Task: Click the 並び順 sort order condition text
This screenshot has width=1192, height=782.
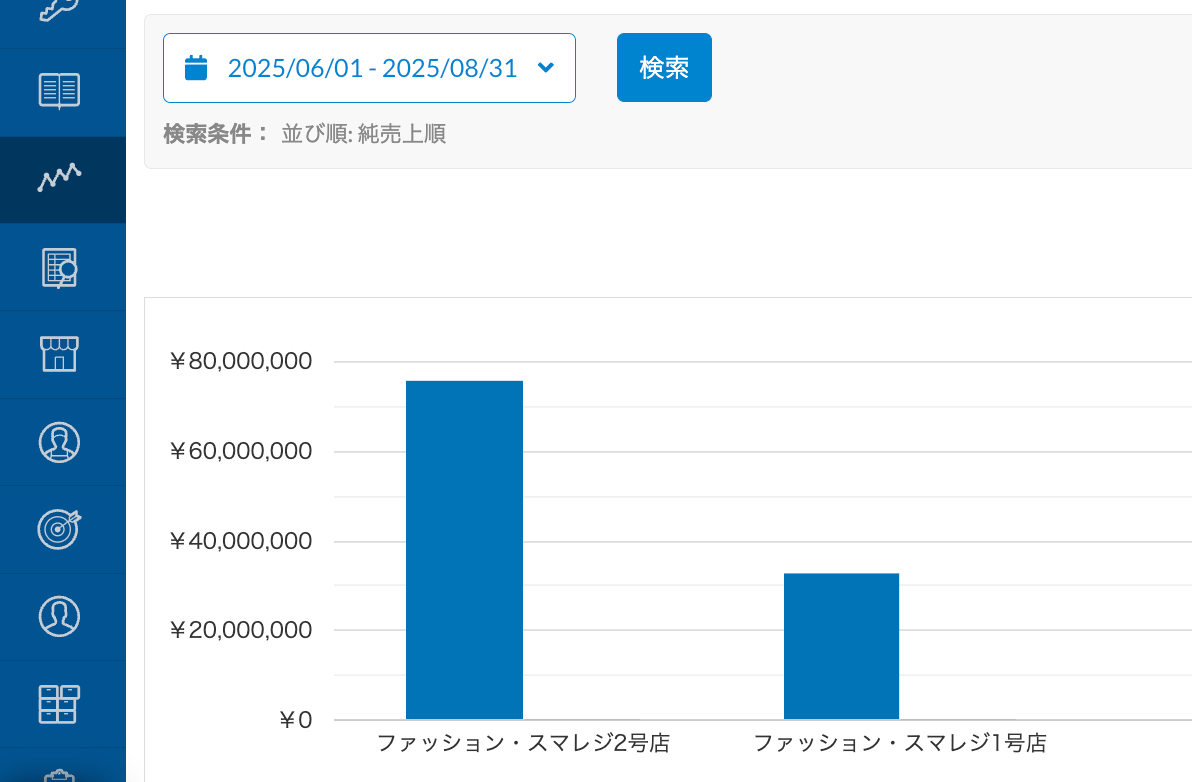Action: click(x=363, y=134)
